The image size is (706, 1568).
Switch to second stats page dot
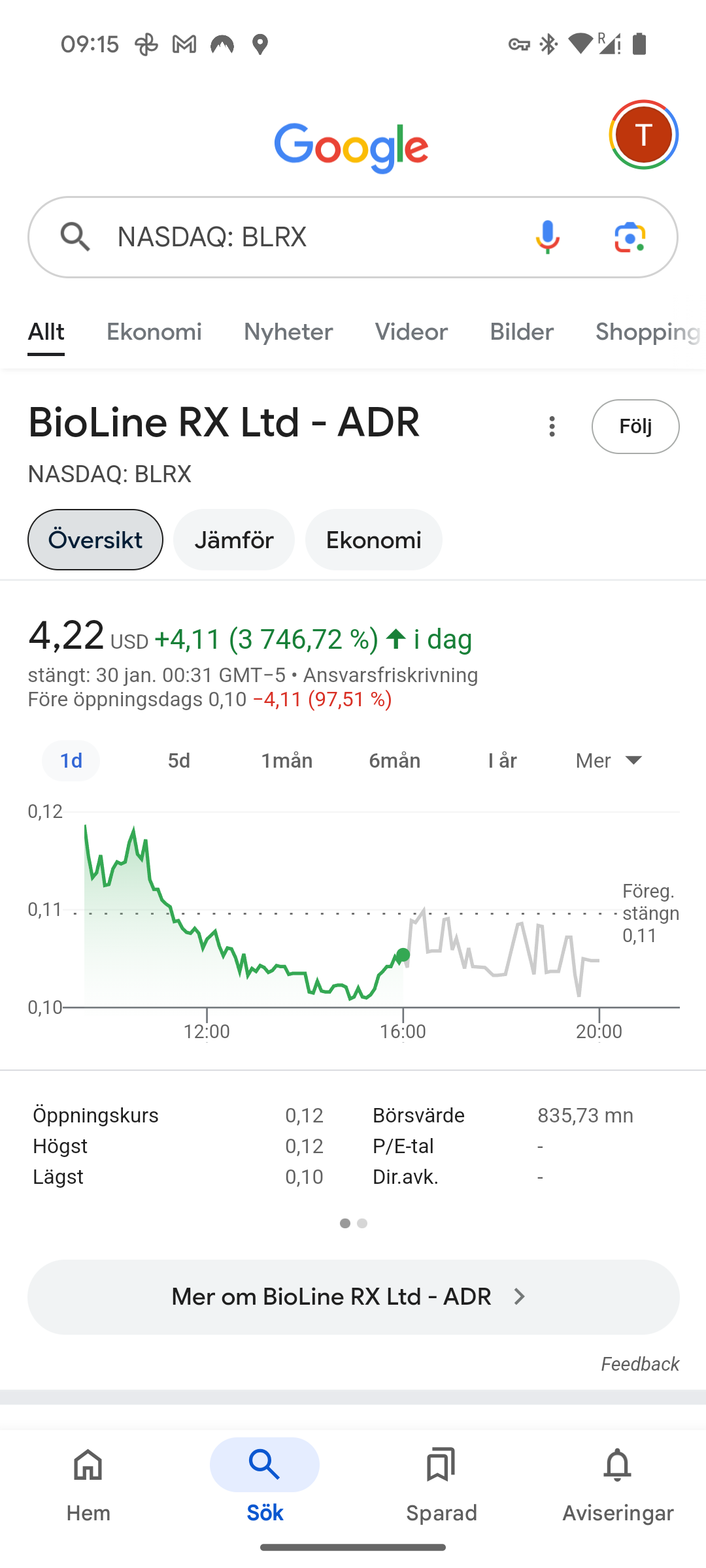click(x=362, y=1223)
